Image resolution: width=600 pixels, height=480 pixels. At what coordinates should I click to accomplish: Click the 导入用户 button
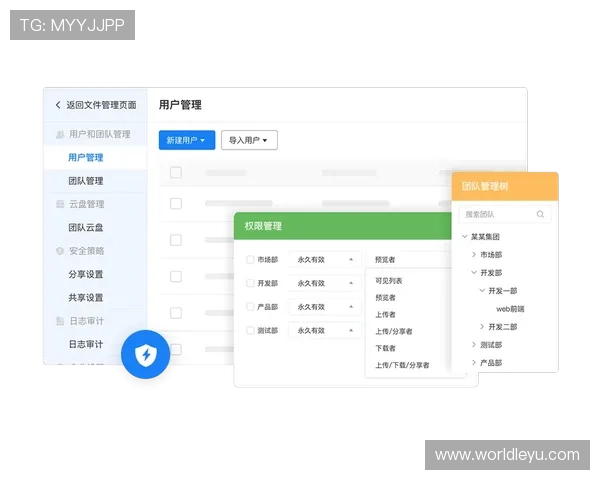pyautogui.click(x=249, y=140)
